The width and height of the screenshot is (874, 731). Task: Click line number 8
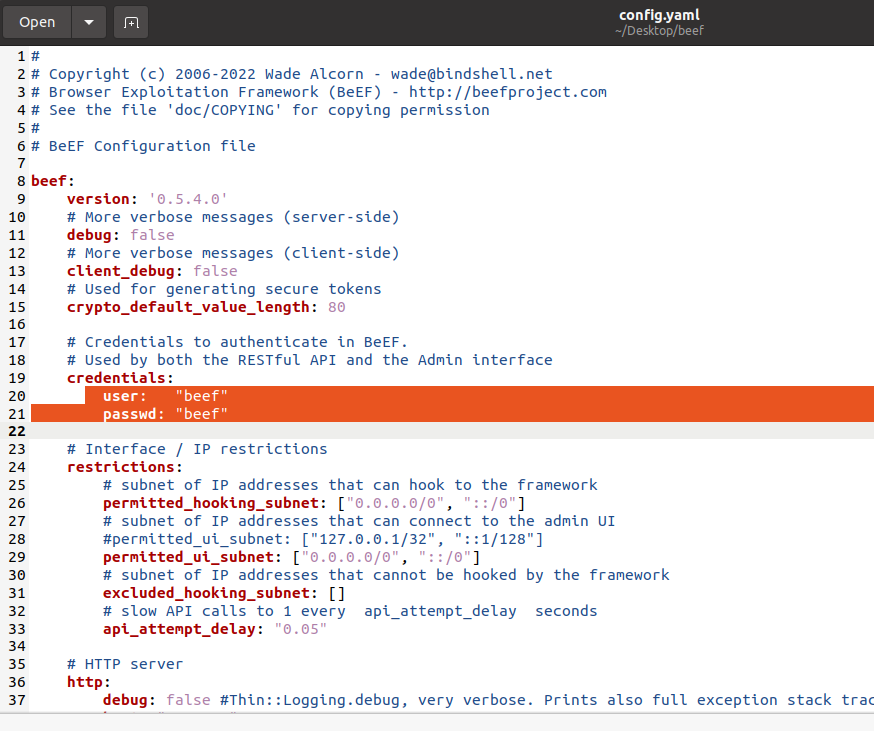21,181
